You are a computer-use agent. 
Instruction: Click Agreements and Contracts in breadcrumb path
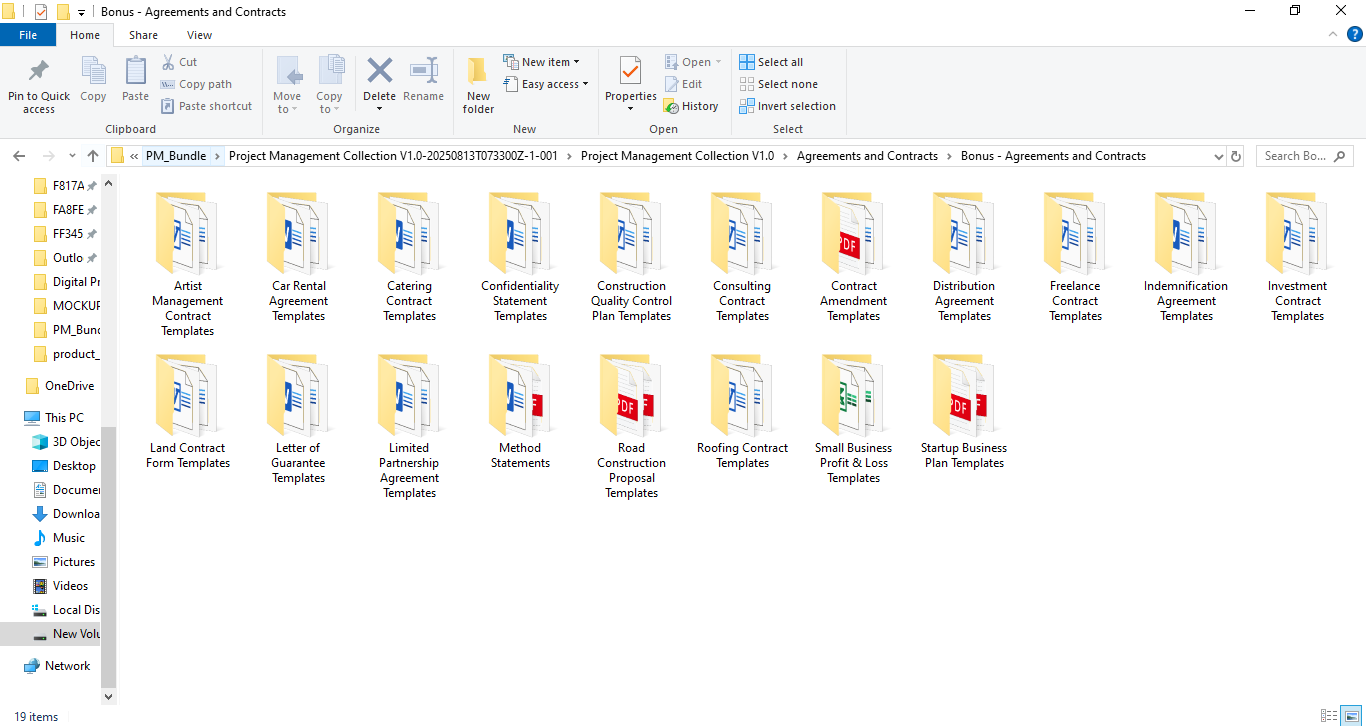pyautogui.click(x=867, y=156)
